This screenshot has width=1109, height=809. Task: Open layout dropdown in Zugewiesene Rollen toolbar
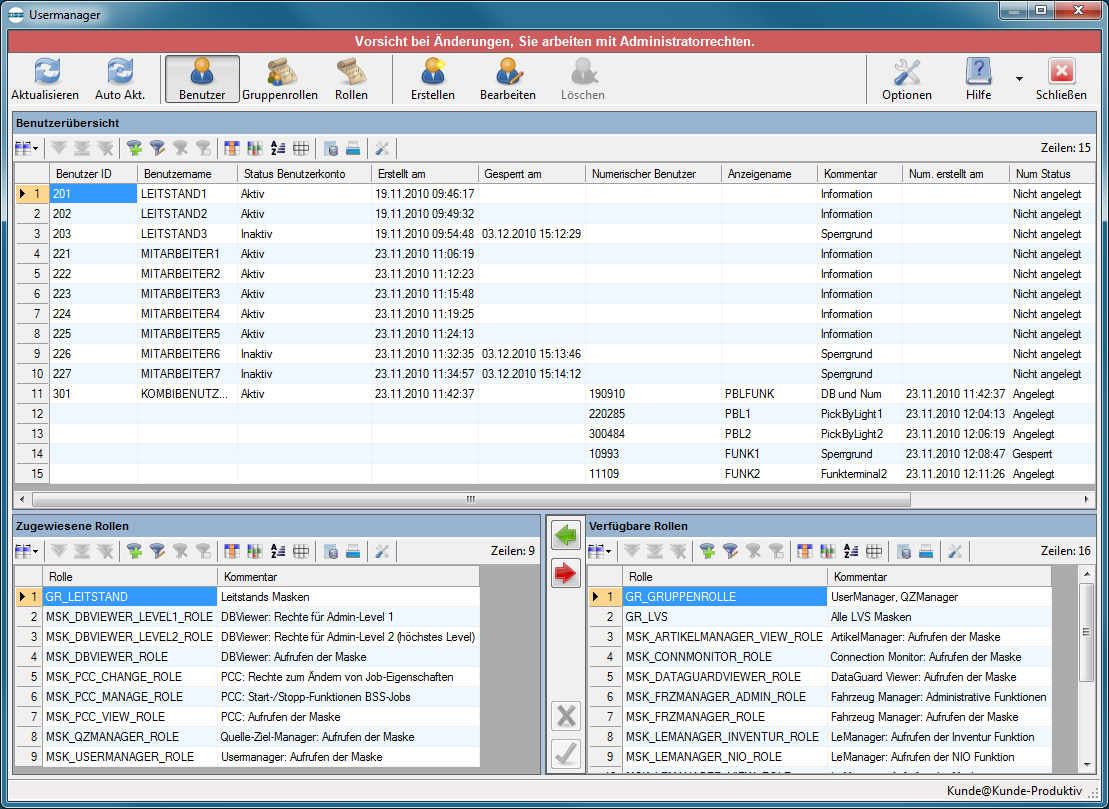(27, 552)
